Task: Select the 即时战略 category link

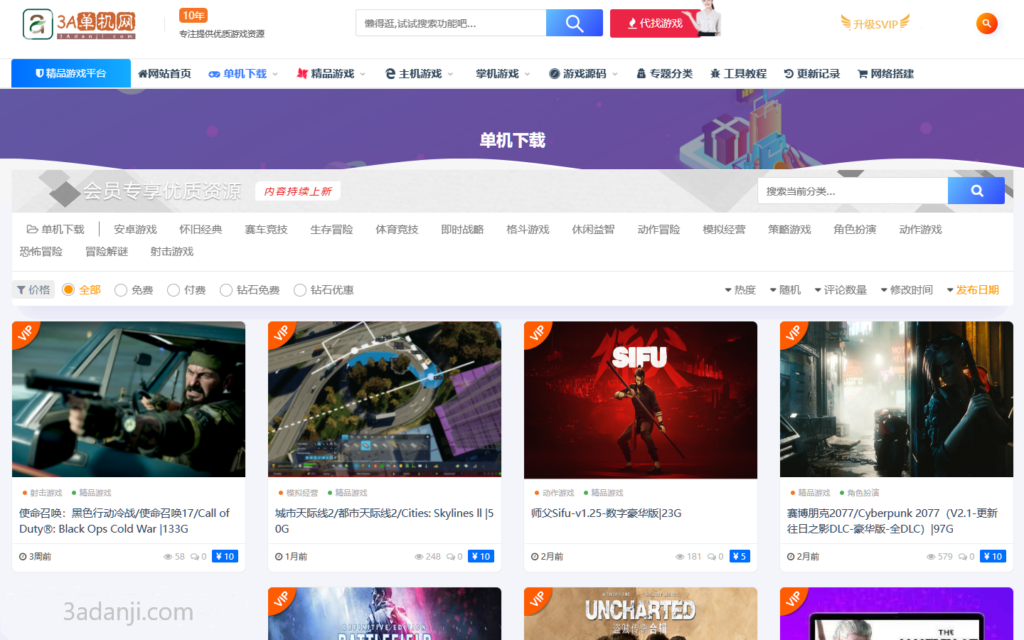Action: [462, 229]
